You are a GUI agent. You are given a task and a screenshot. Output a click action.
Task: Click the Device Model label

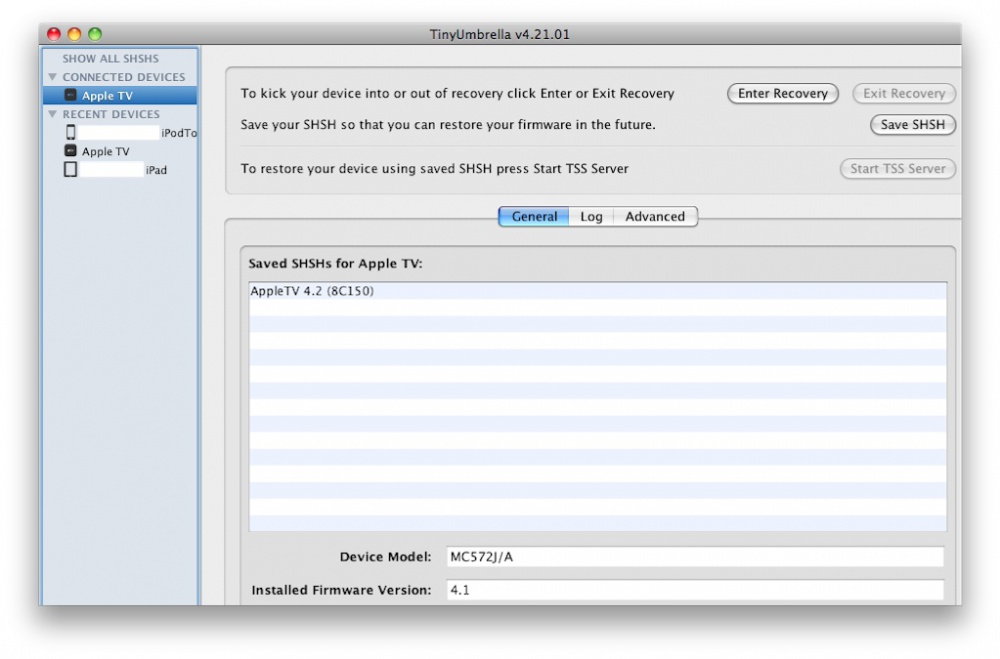[385, 556]
